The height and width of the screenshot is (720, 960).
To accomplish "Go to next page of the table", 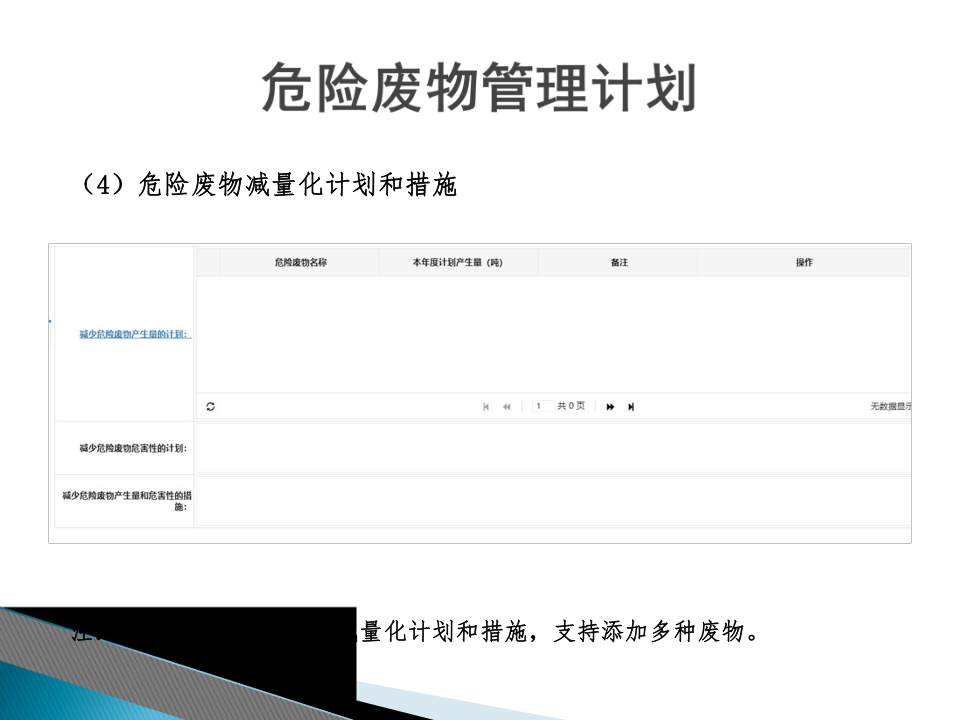I will pyautogui.click(x=610, y=407).
